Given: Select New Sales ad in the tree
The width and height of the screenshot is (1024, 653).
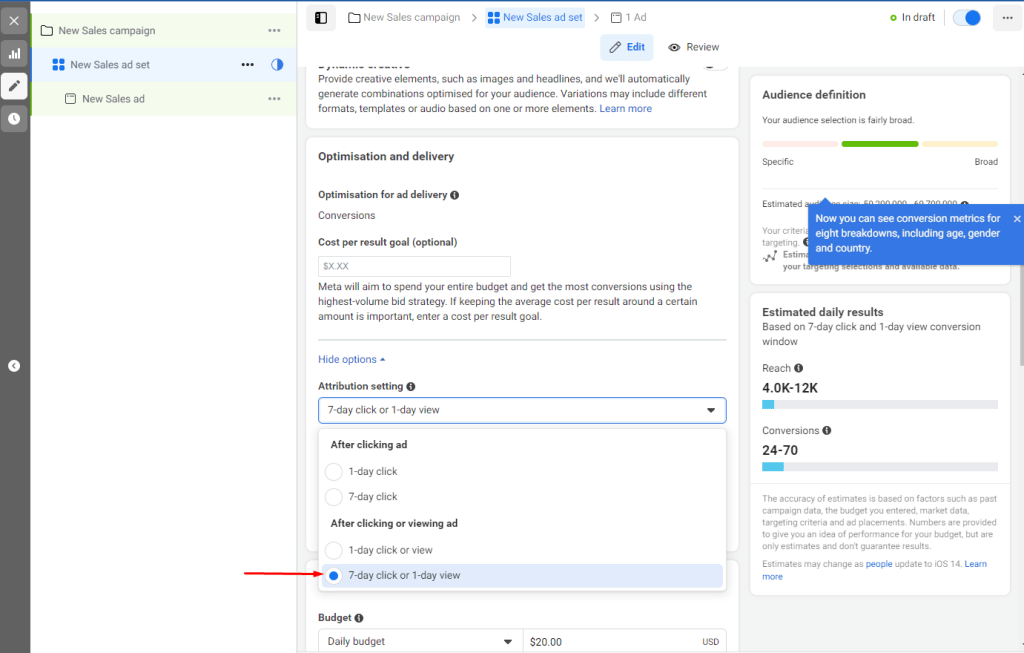Looking at the screenshot, I should tap(114, 99).
